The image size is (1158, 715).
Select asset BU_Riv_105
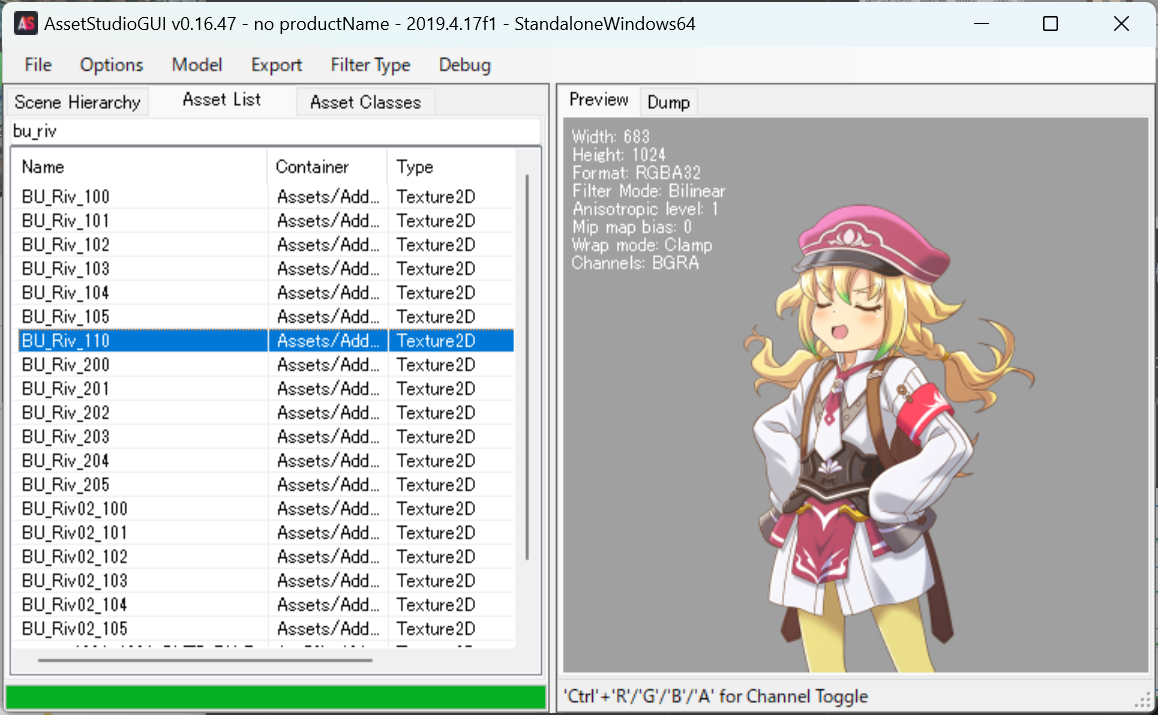[x=66, y=317]
